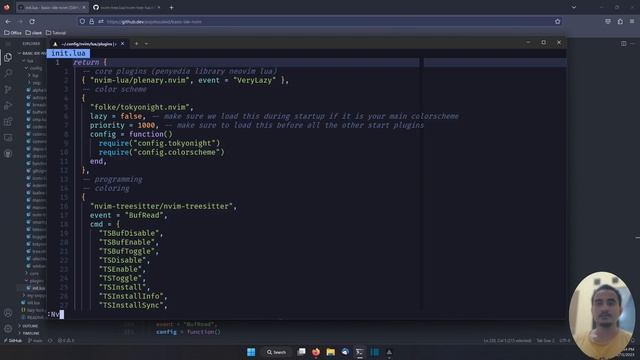Close the first browser tab

[84, 7]
